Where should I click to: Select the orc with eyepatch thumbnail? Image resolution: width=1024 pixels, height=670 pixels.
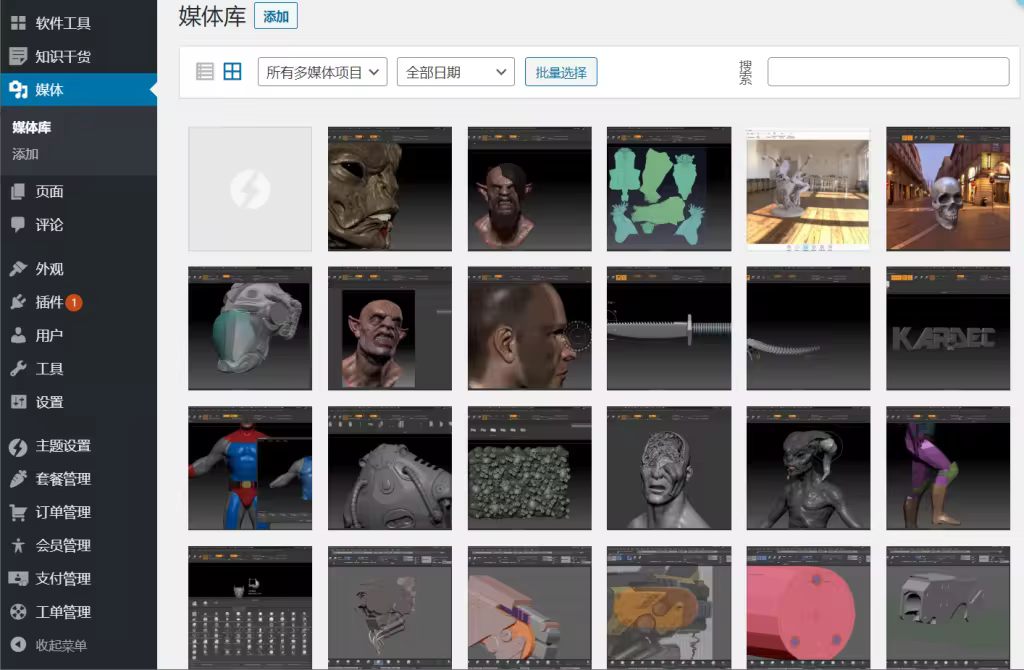(x=530, y=189)
